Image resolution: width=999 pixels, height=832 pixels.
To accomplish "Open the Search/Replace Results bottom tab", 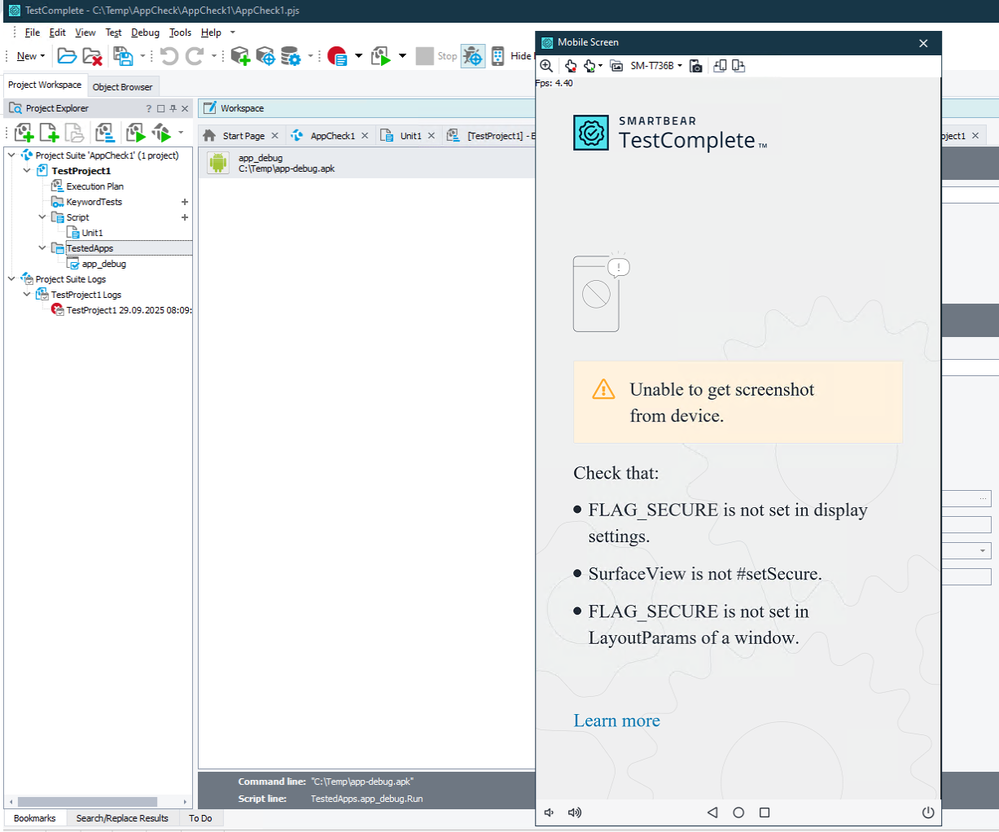I will pos(122,818).
